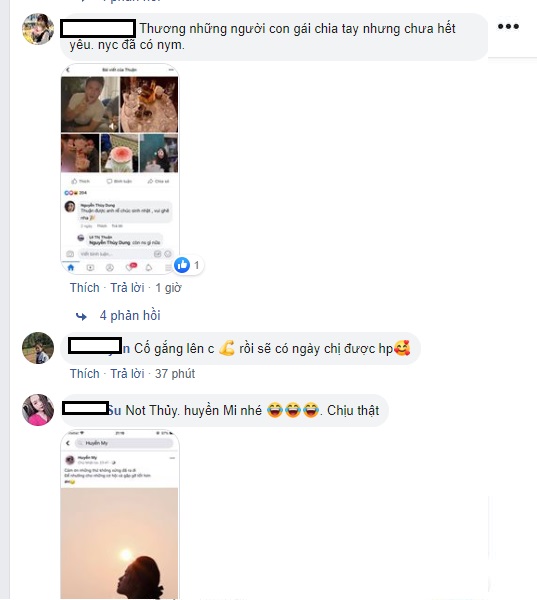Viewport: 537px width, 600px height.
Task: Open third commenter's pink-shirt avatar
Action: [x=38, y=410]
